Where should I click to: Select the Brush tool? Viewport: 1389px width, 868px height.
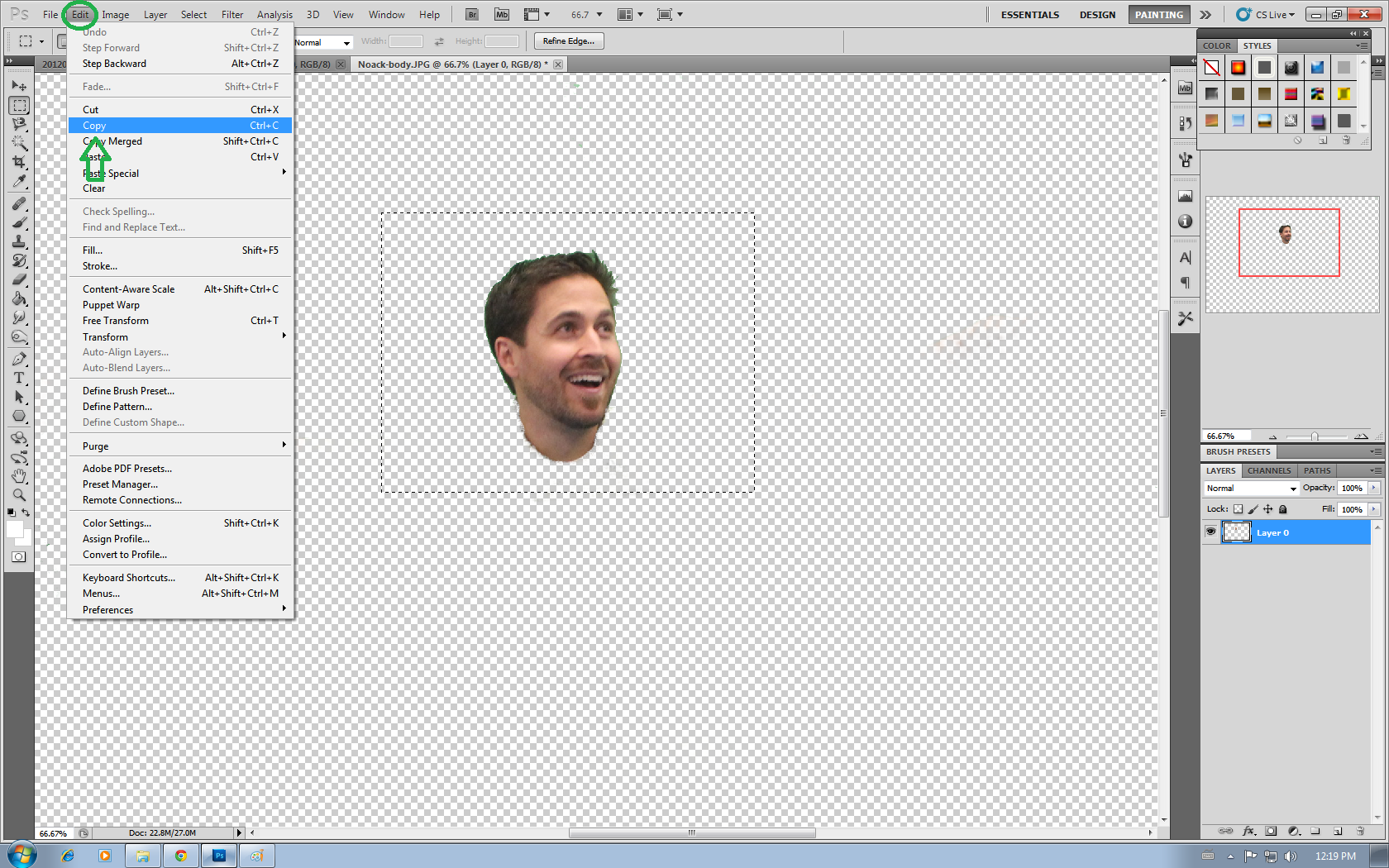[x=19, y=222]
